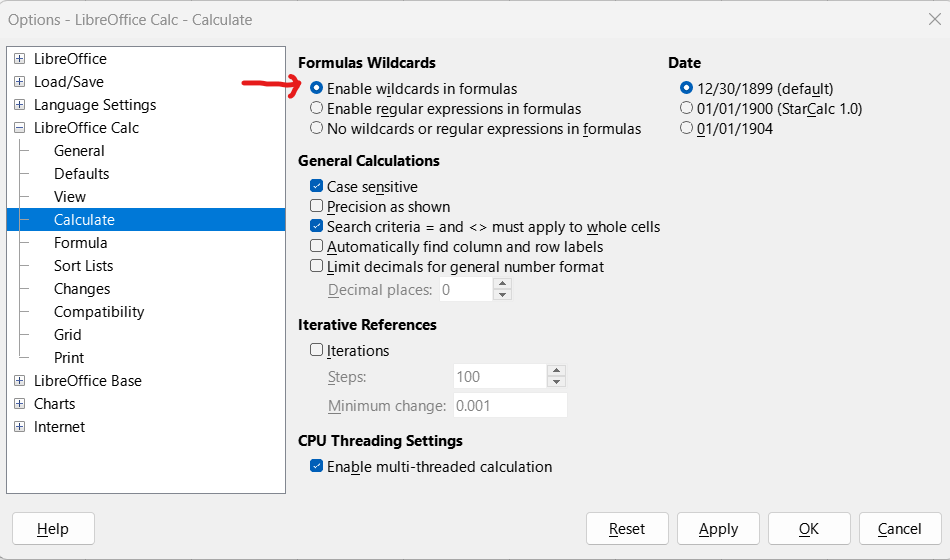The width and height of the screenshot is (950, 560).
Task: Toggle Enable multi-threaded calculation
Action: (x=316, y=466)
